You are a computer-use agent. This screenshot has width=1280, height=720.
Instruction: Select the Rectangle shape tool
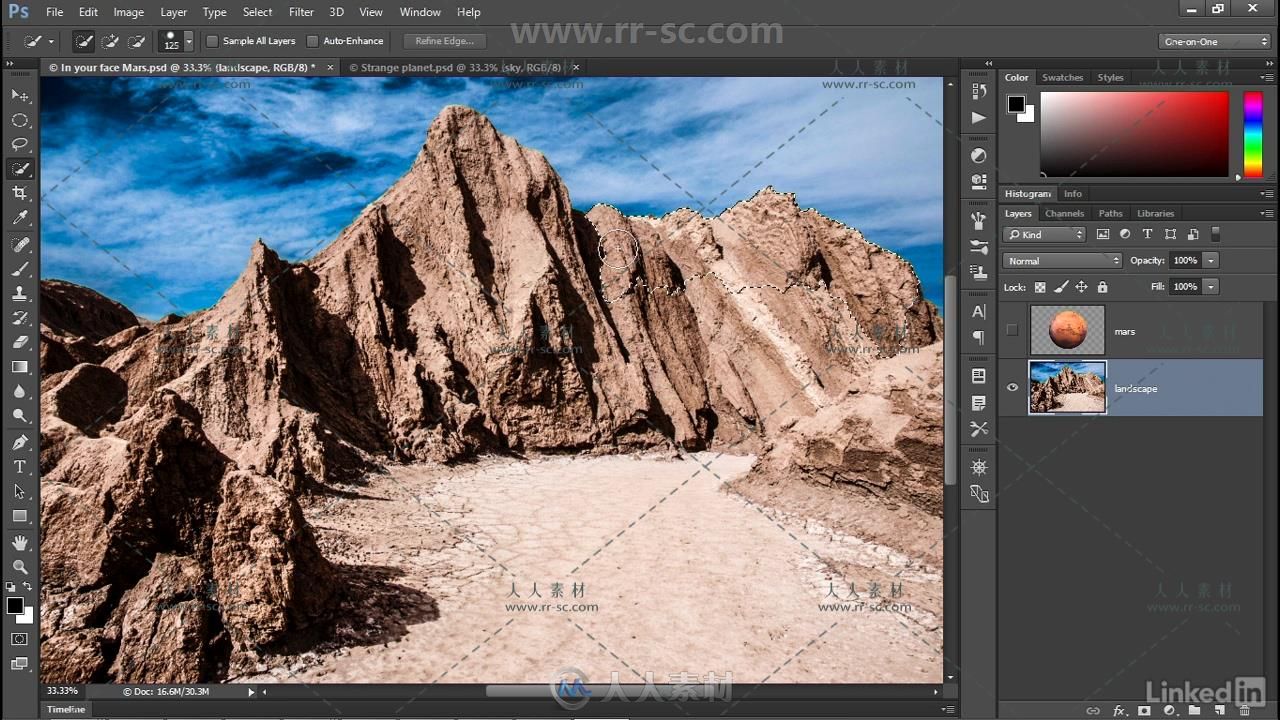pos(20,516)
